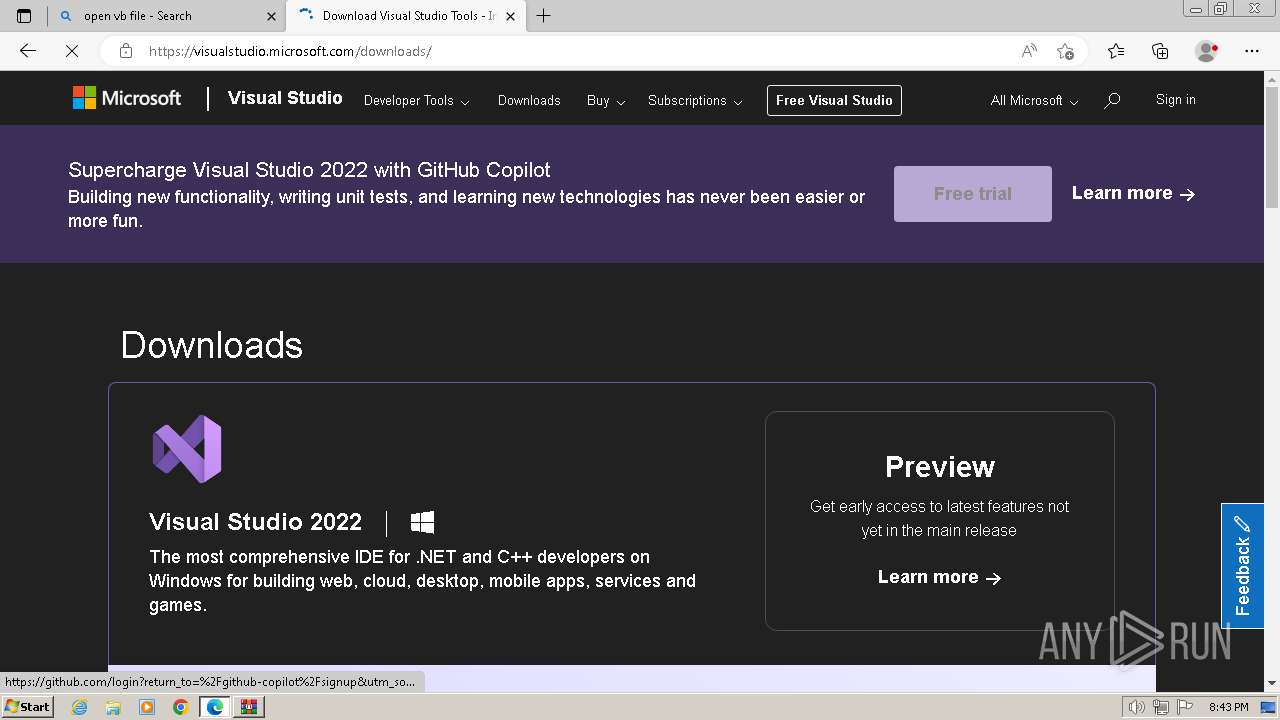
Task: Select Microsoft Edge in the taskbar
Action: coord(215,707)
